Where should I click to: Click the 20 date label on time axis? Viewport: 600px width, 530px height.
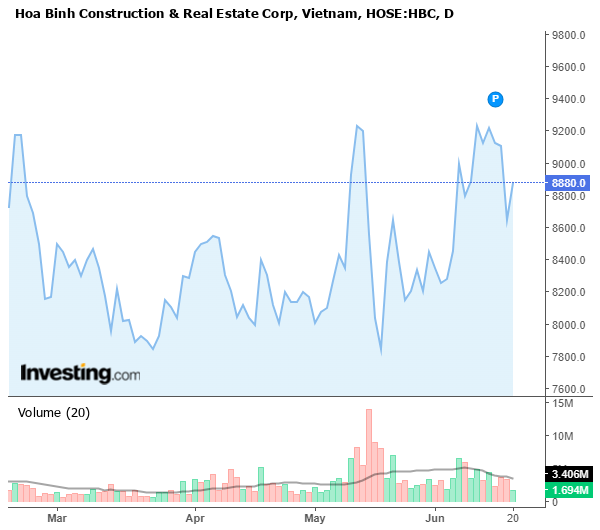pos(512,519)
